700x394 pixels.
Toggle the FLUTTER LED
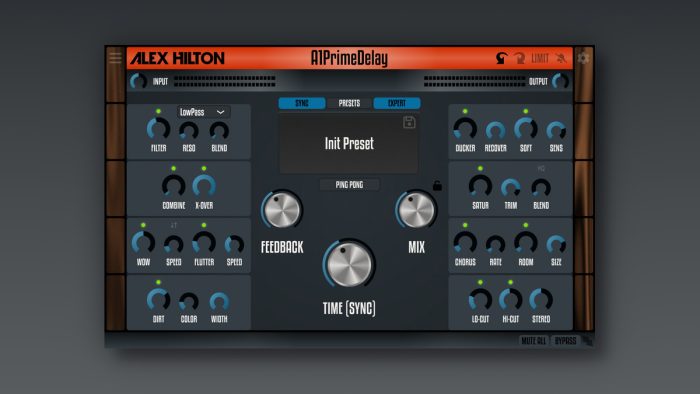(204, 225)
